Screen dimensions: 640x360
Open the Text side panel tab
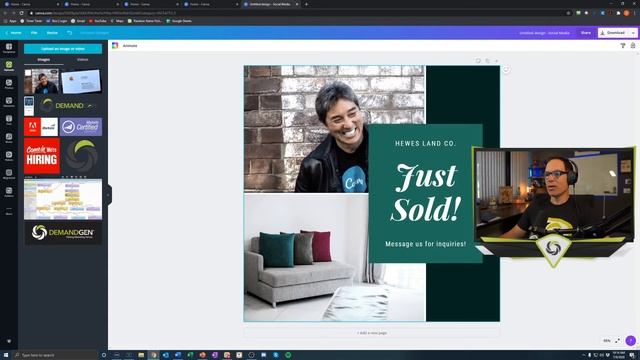(9, 120)
